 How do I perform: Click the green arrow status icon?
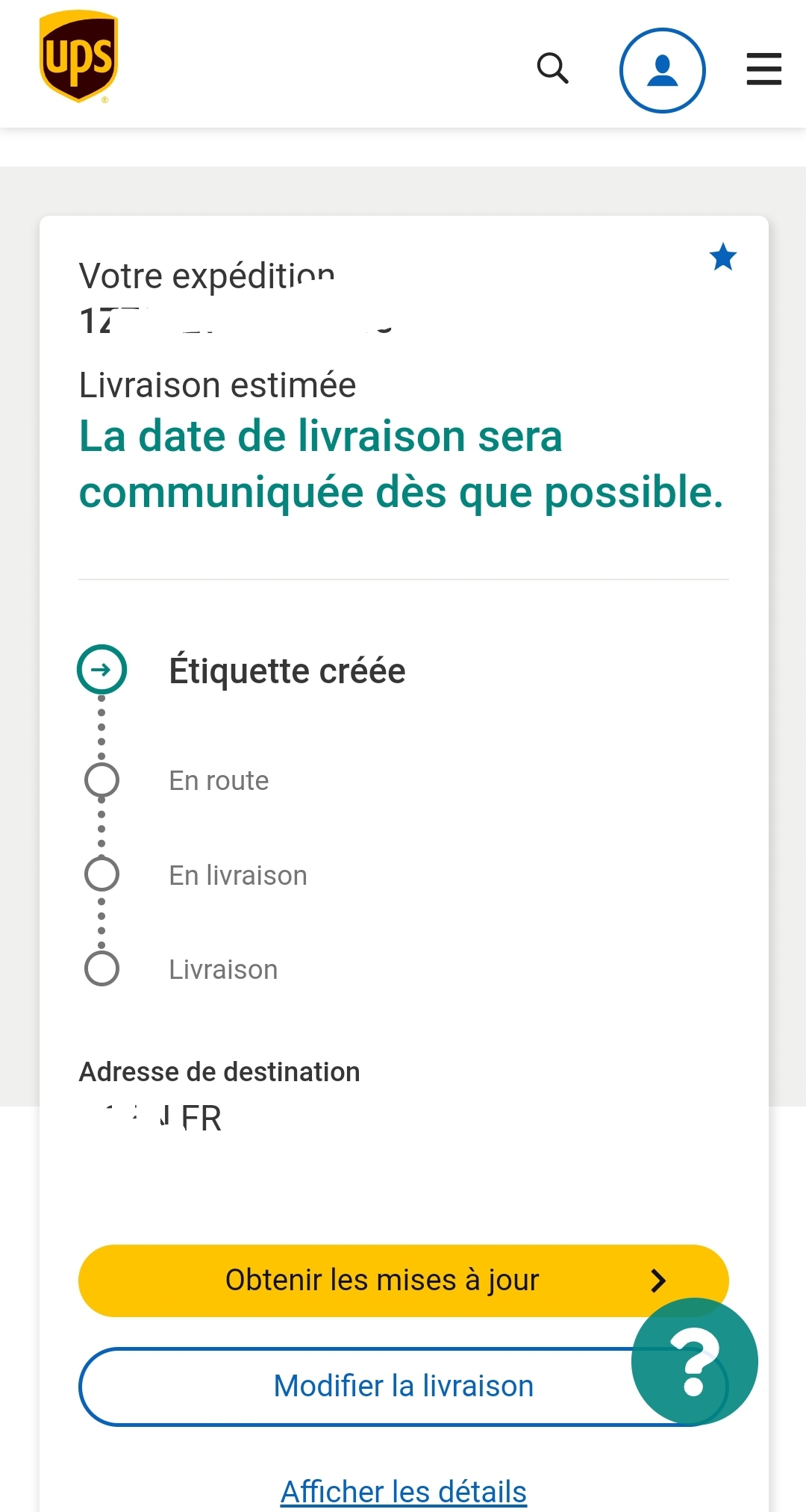[x=101, y=669]
